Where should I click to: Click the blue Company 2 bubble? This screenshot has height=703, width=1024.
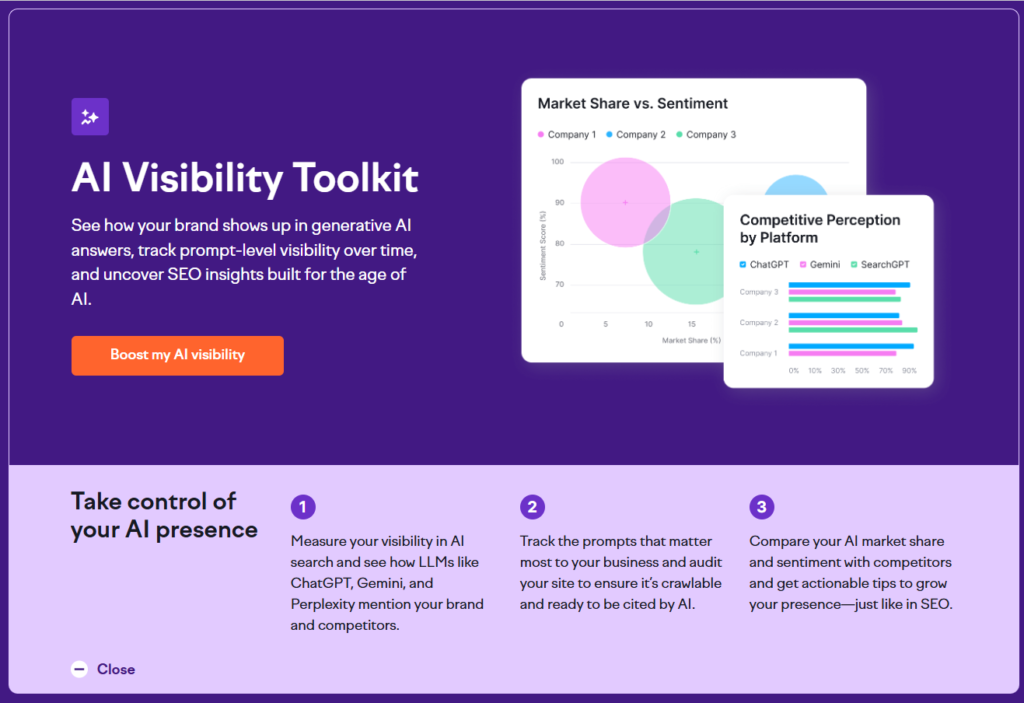coord(795,190)
